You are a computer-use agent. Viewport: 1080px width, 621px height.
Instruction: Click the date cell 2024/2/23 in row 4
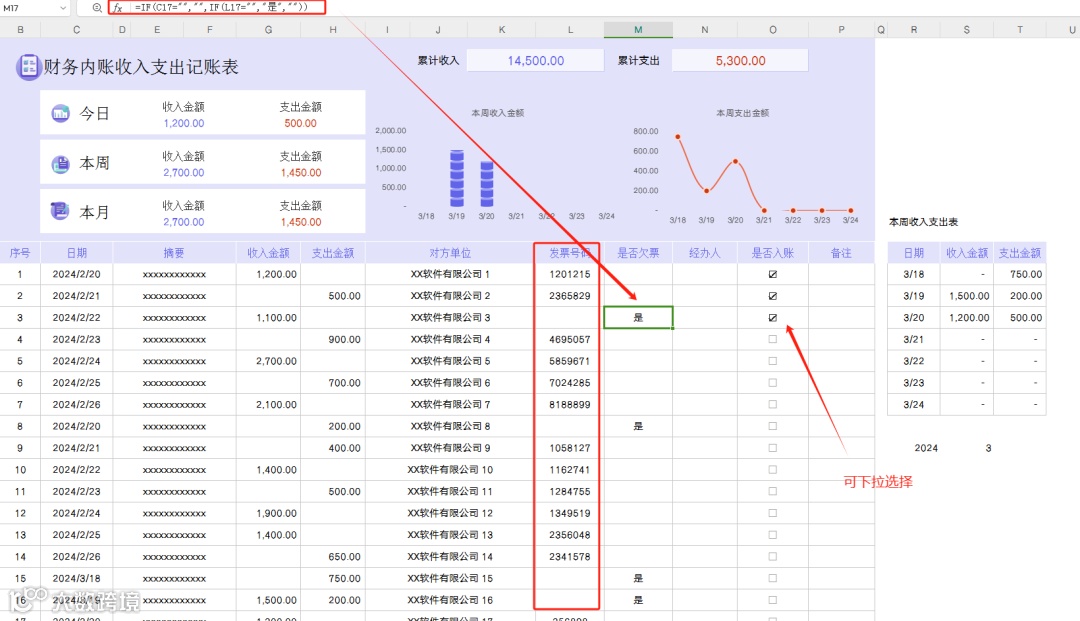click(76, 339)
